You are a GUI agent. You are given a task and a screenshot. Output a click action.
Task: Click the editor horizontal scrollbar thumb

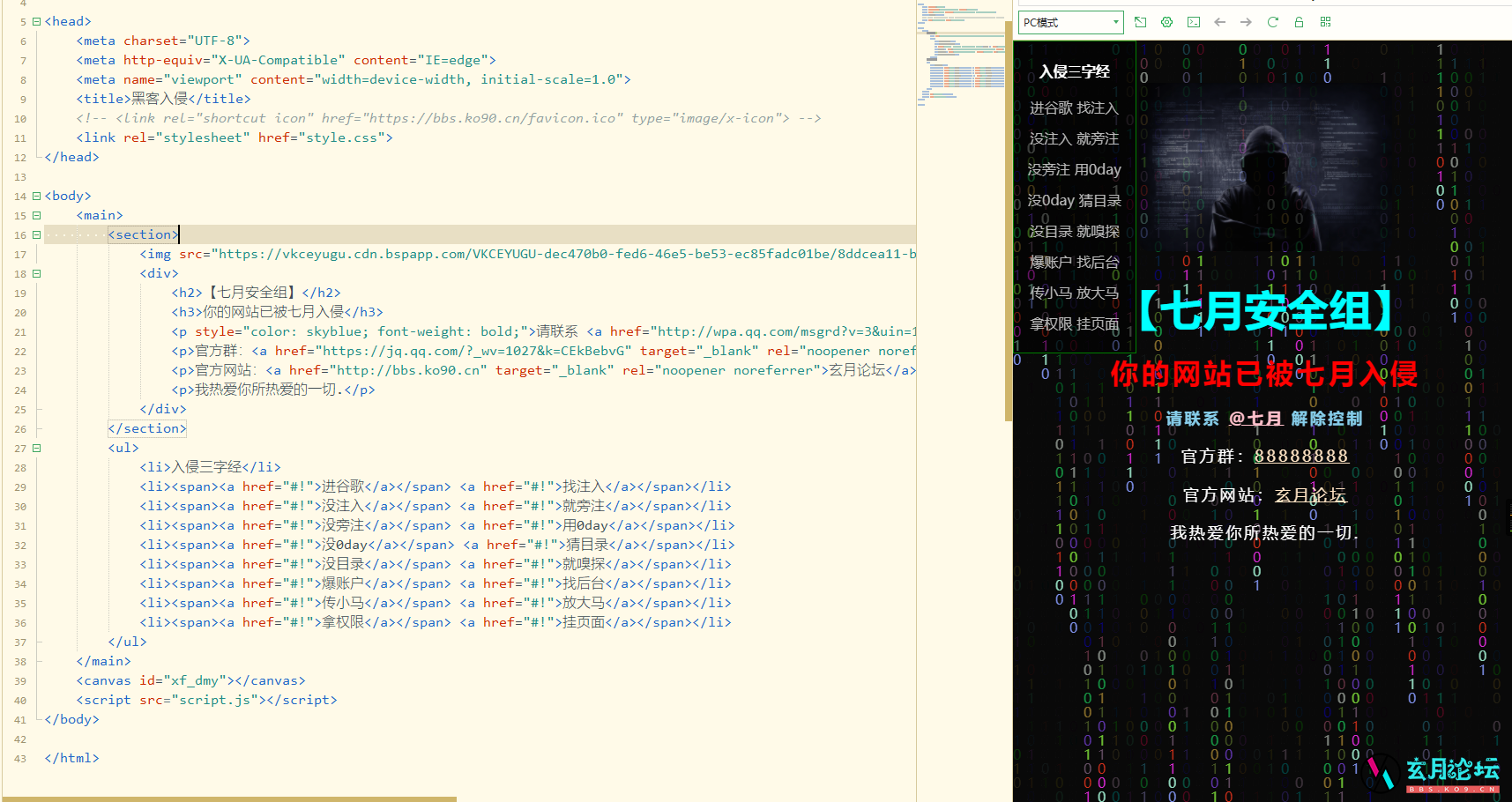pyautogui.click(x=229, y=798)
